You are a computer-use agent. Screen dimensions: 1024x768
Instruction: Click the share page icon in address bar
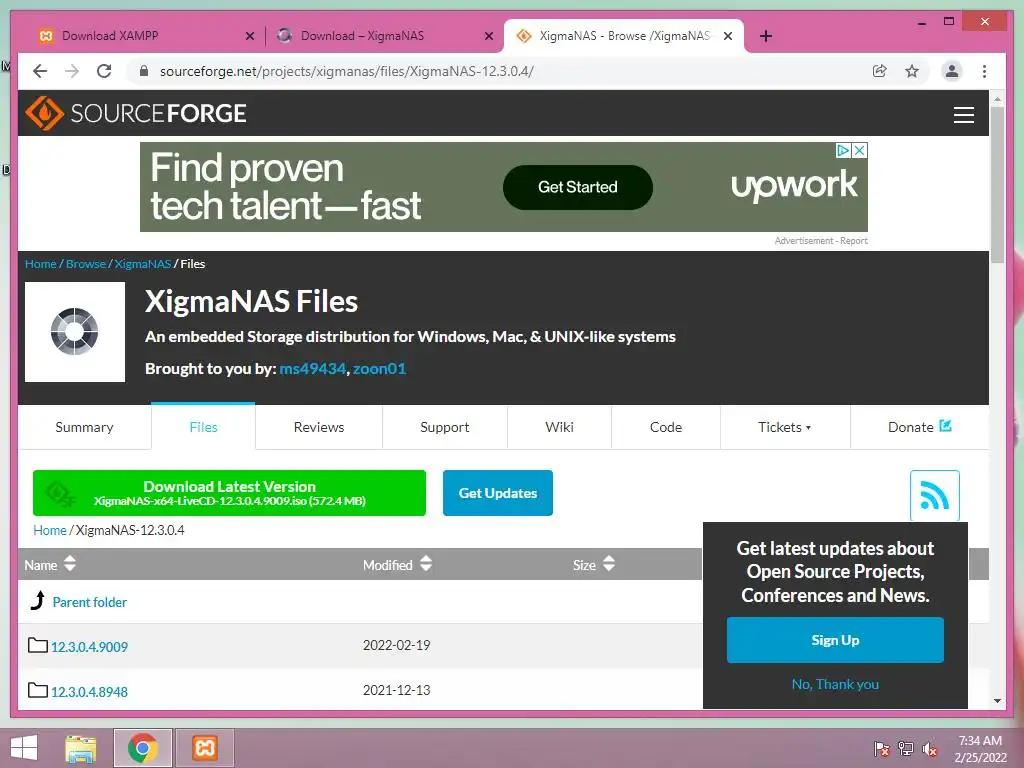point(880,71)
